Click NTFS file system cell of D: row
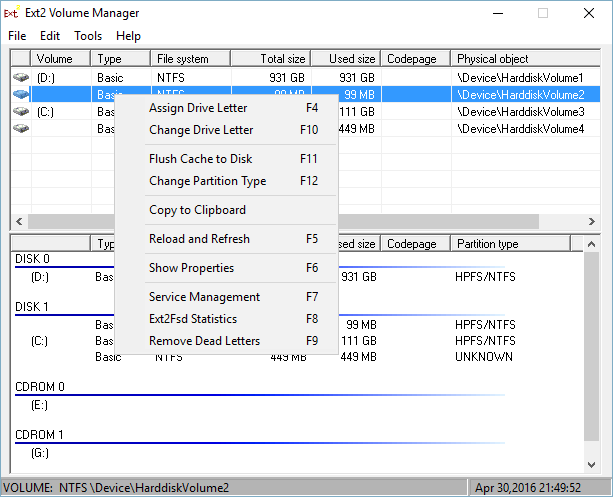Viewport: 613px width, 497px height. (x=171, y=78)
